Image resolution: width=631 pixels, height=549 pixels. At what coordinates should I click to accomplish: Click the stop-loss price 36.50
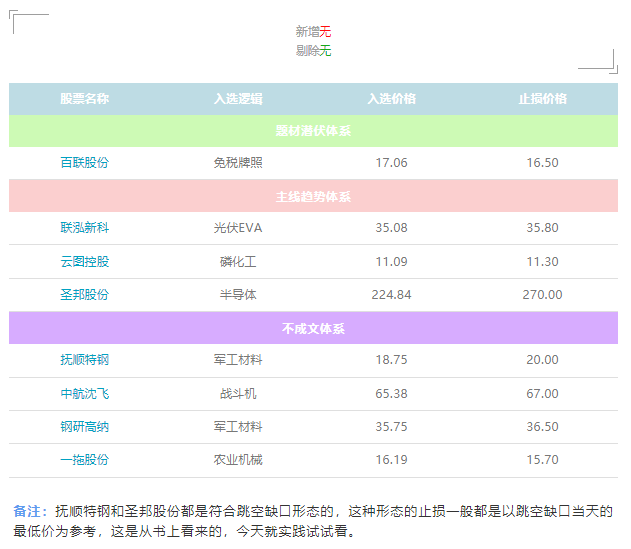click(542, 426)
